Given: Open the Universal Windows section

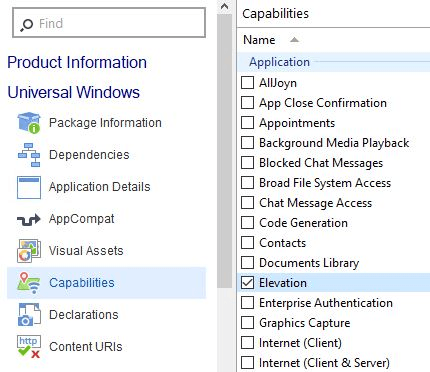Looking at the screenshot, I should tap(74, 92).
